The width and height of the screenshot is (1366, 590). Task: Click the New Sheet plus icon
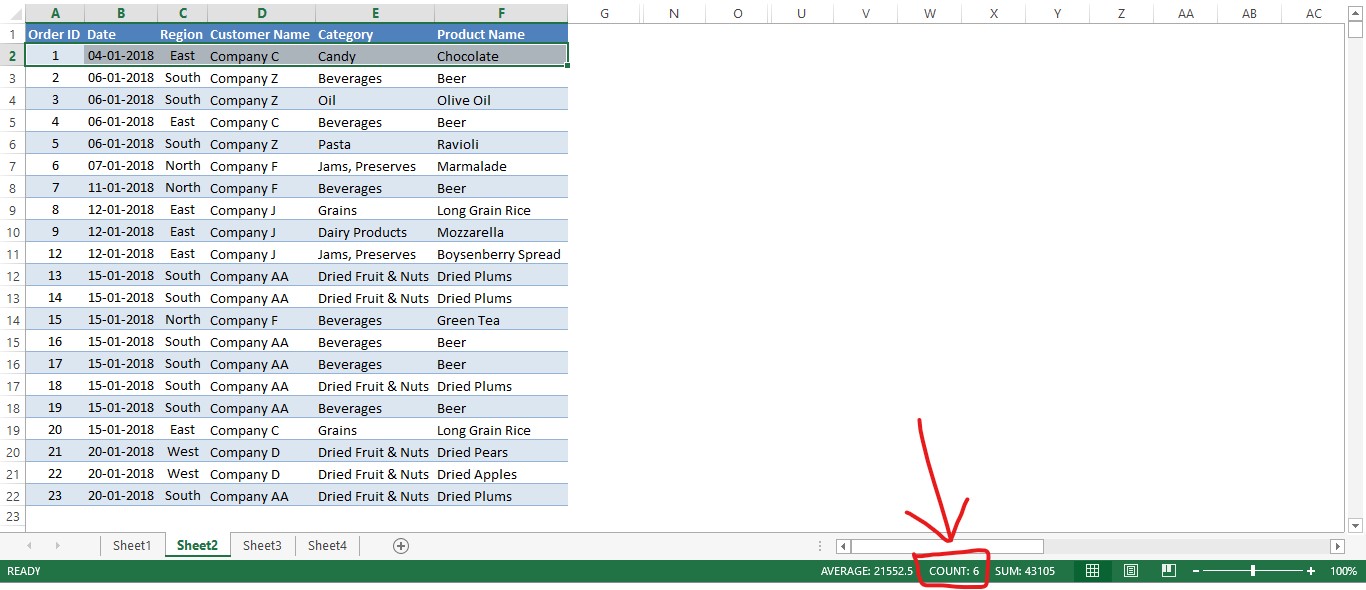[400, 546]
